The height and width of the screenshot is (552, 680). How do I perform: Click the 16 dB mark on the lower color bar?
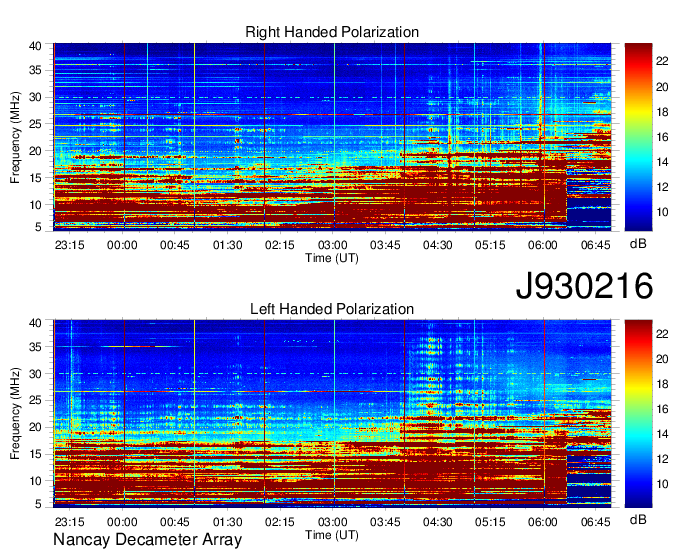click(x=662, y=409)
